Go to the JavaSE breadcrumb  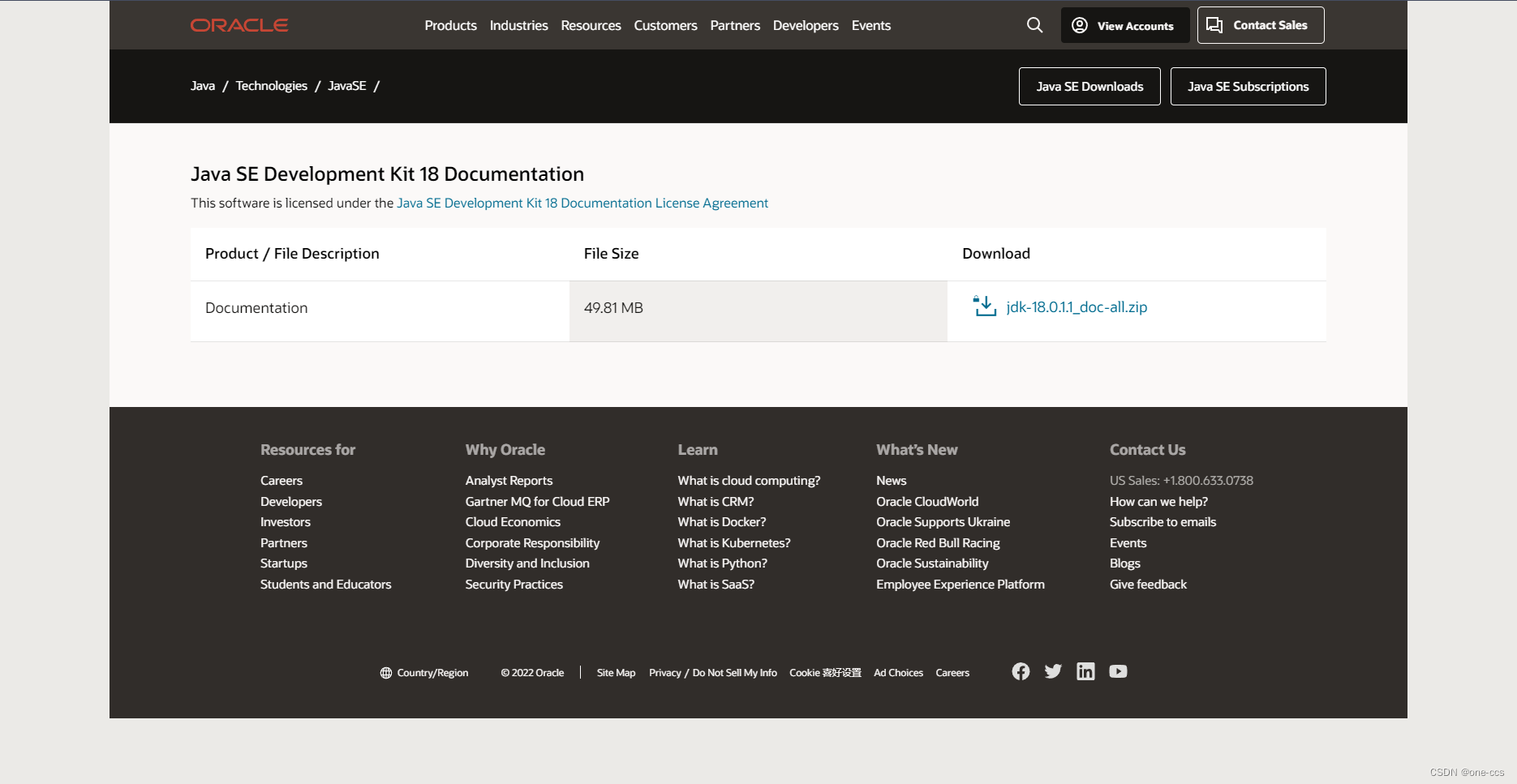pos(347,86)
